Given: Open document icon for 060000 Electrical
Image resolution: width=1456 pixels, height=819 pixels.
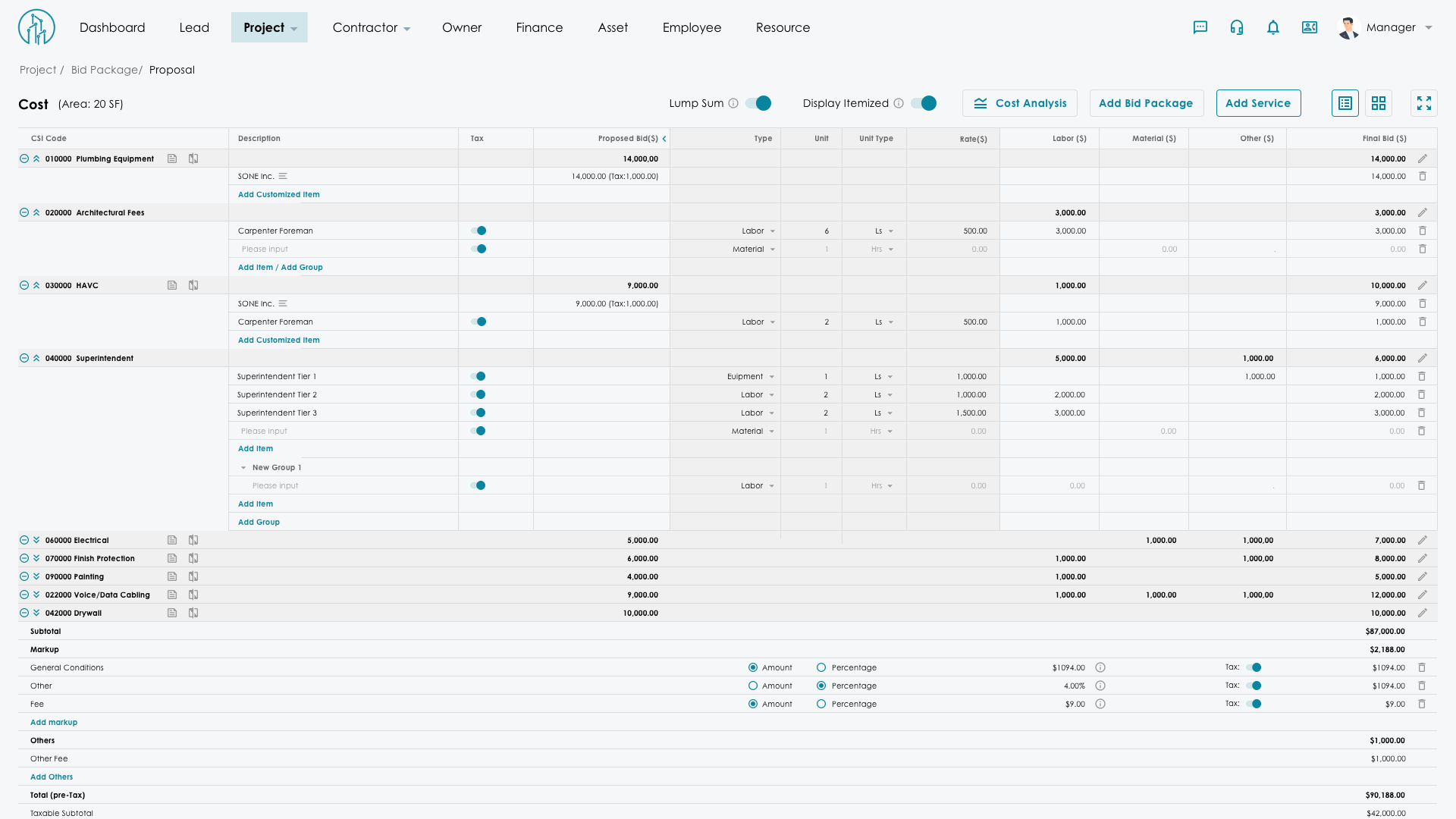Looking at the screenshot, I should pyautogui.click(x=172, y=540).
